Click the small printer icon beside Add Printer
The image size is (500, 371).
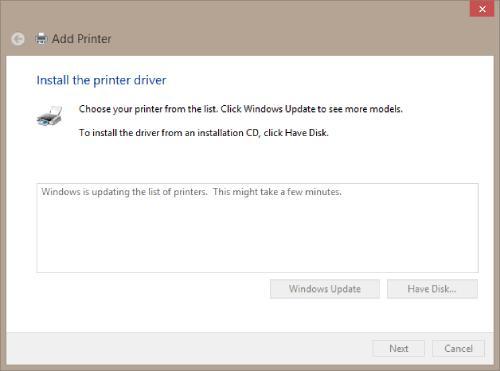coord(41,39)
